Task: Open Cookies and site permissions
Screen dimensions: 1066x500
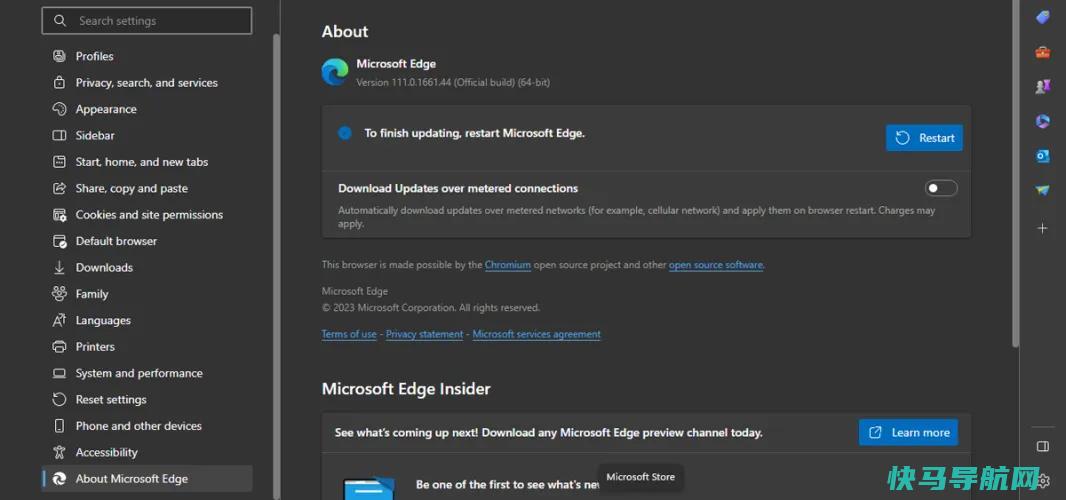Action: coord(147,215)
